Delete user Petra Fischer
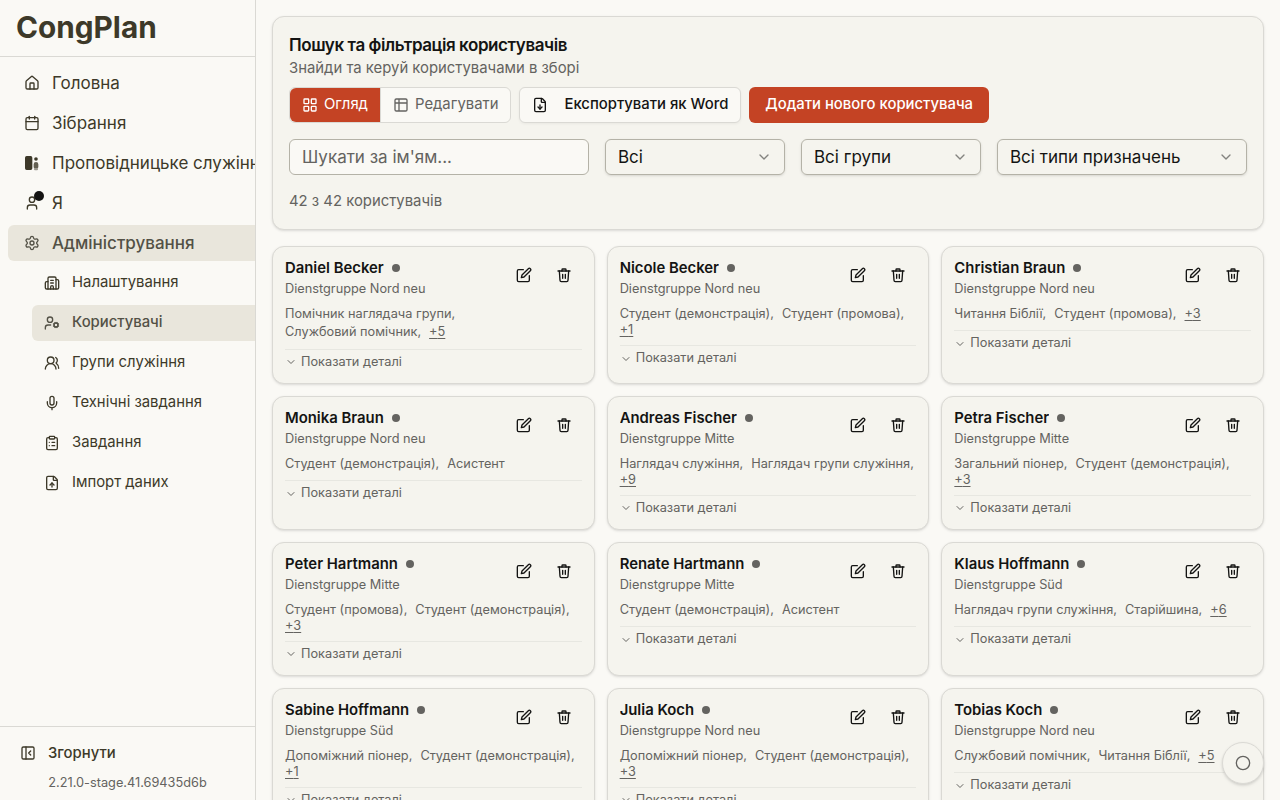 pos(1233,425)
